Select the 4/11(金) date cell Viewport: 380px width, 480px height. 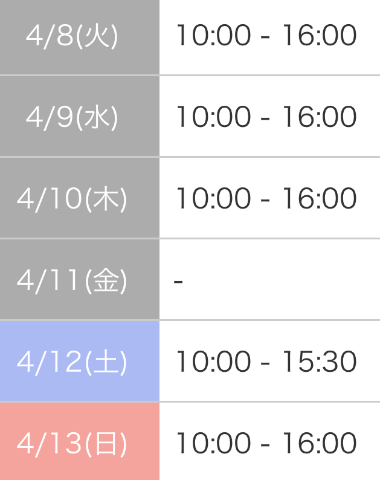pos(80,280)
